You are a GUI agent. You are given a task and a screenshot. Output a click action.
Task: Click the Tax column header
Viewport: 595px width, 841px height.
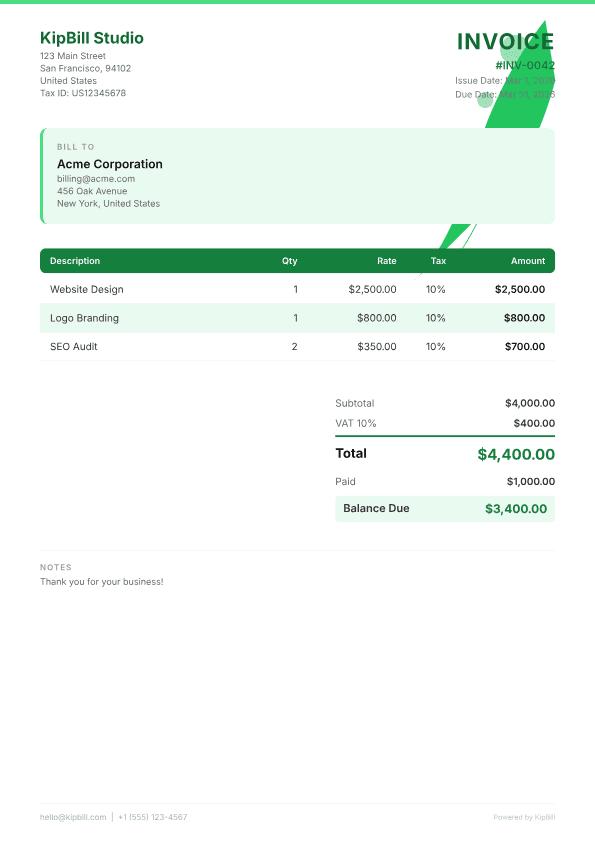pos(438,261)
